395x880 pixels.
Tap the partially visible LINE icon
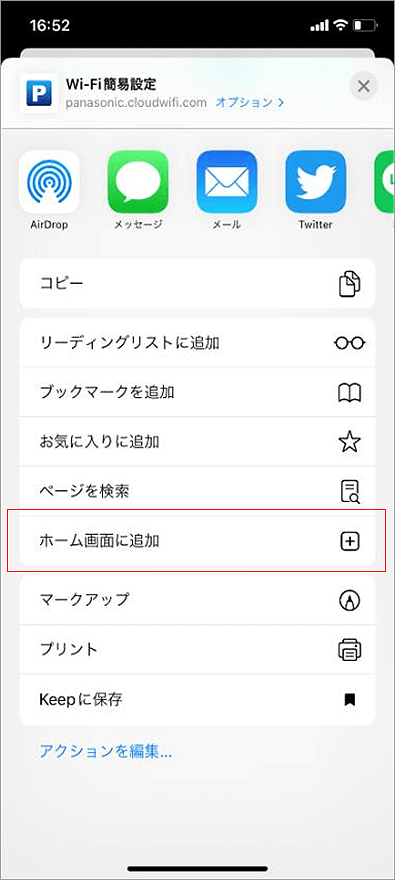[384, 181]
